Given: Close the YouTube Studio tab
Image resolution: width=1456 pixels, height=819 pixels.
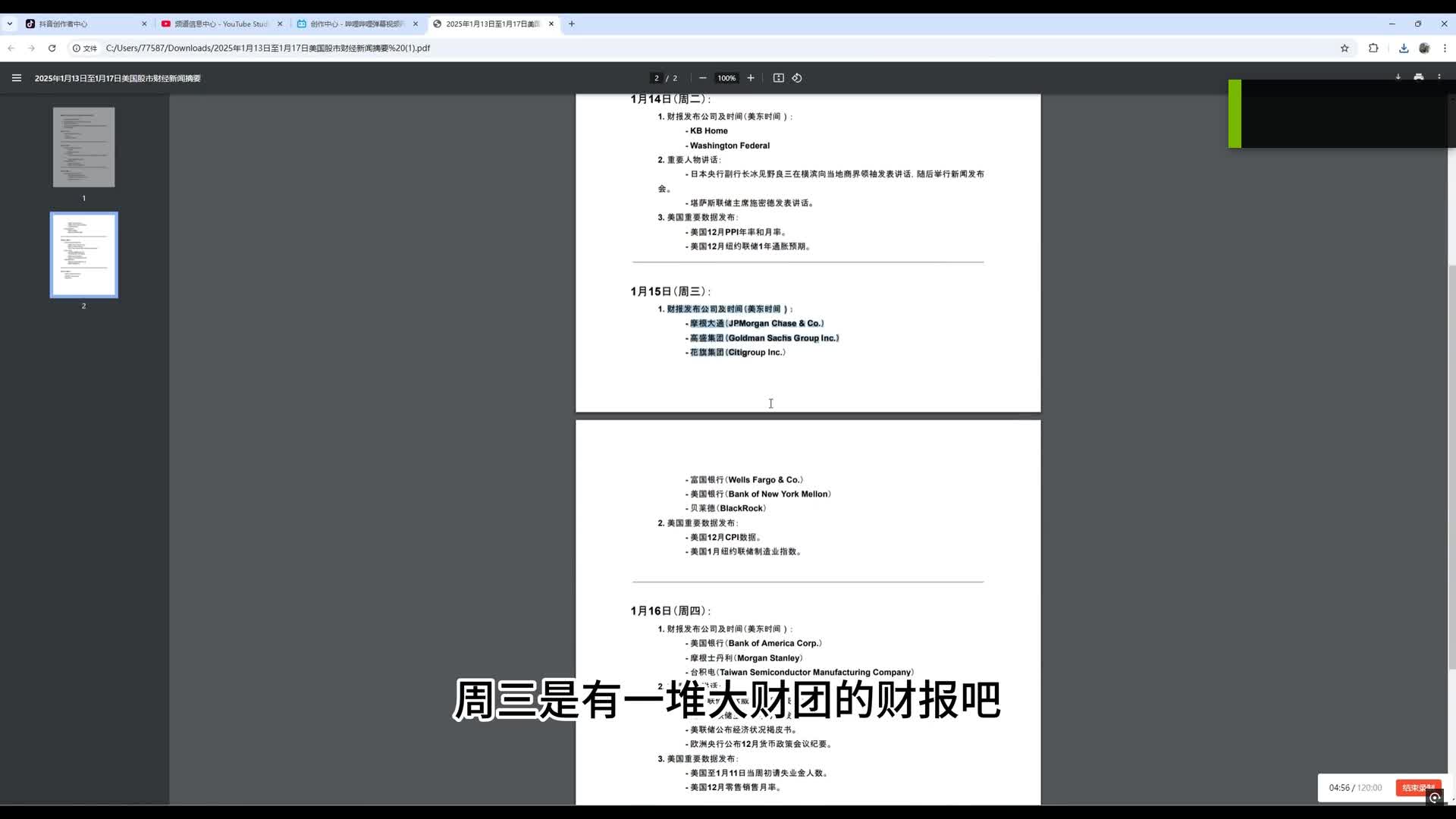Looking at the screenshot, I should point(280,24).
